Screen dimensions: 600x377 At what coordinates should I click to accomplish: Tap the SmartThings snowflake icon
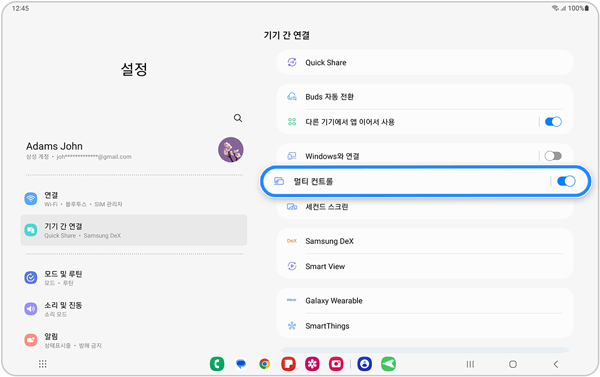tap(292, 326)
